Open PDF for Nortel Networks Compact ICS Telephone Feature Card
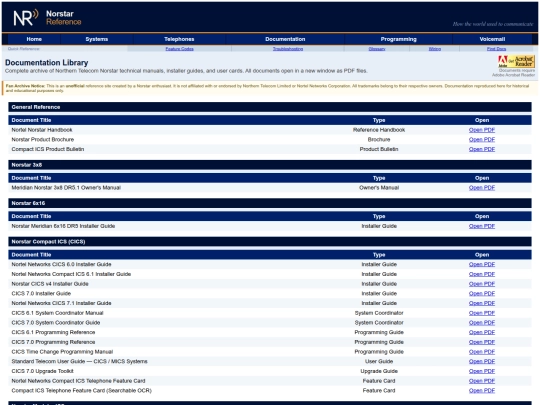 tap(482, 381)
